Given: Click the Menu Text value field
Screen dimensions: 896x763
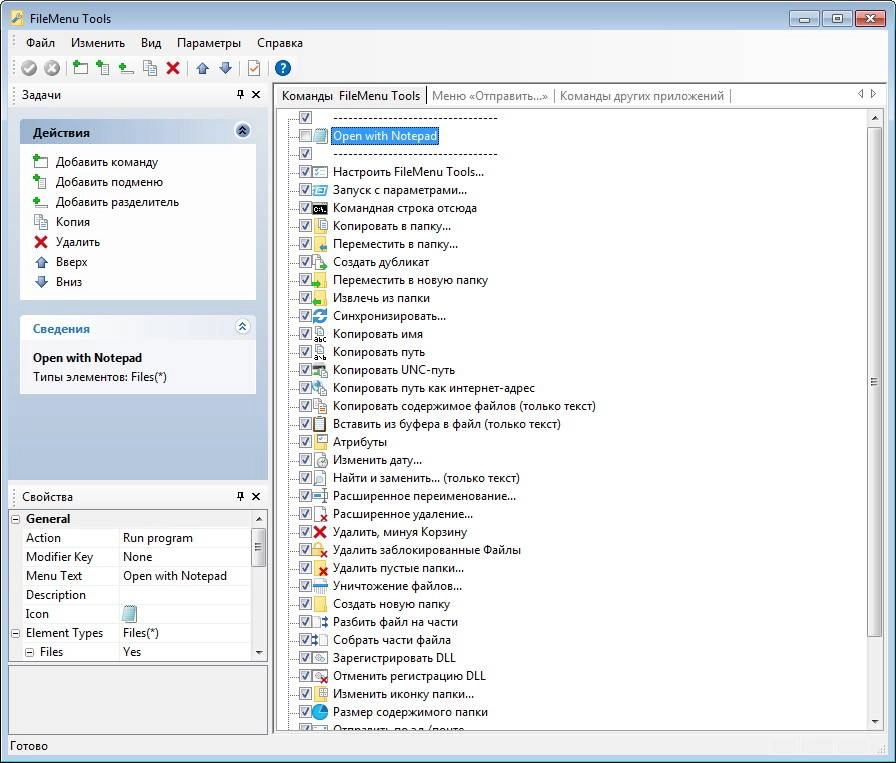Looking at the screenshot, I should pyautogui.click(x=185, y=576).
